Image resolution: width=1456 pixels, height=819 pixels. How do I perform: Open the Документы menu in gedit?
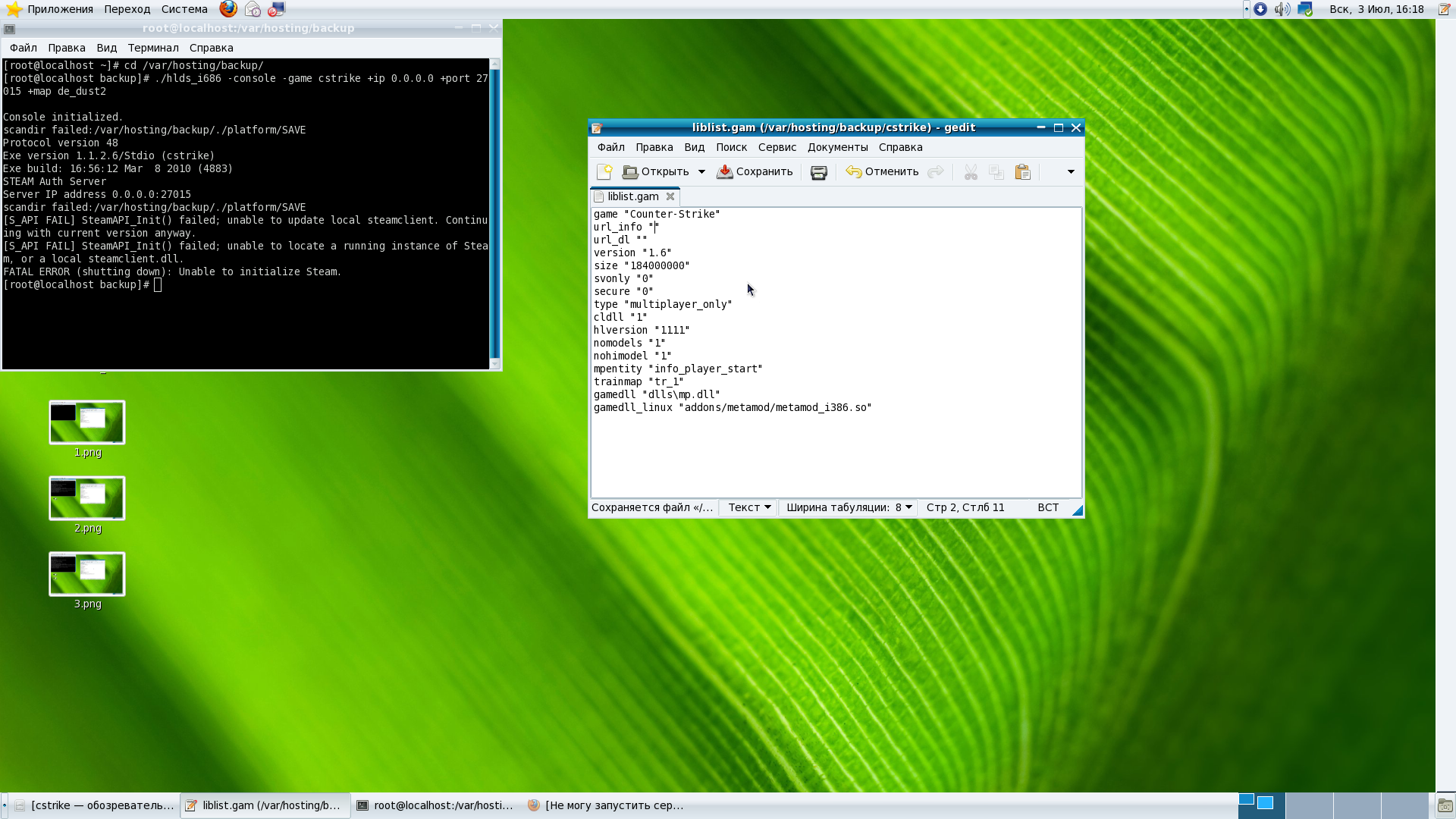click(x=837, y=147)
